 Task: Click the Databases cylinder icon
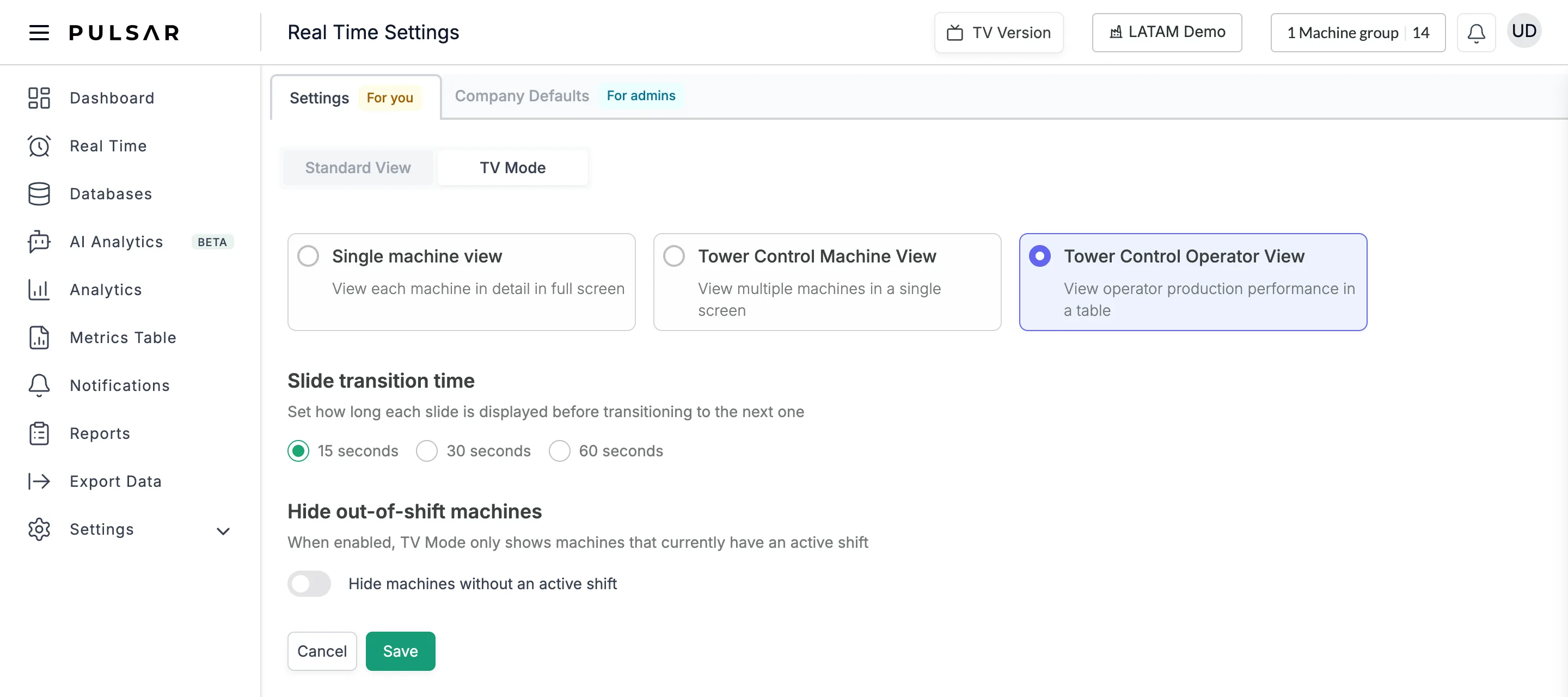(39, 194)
